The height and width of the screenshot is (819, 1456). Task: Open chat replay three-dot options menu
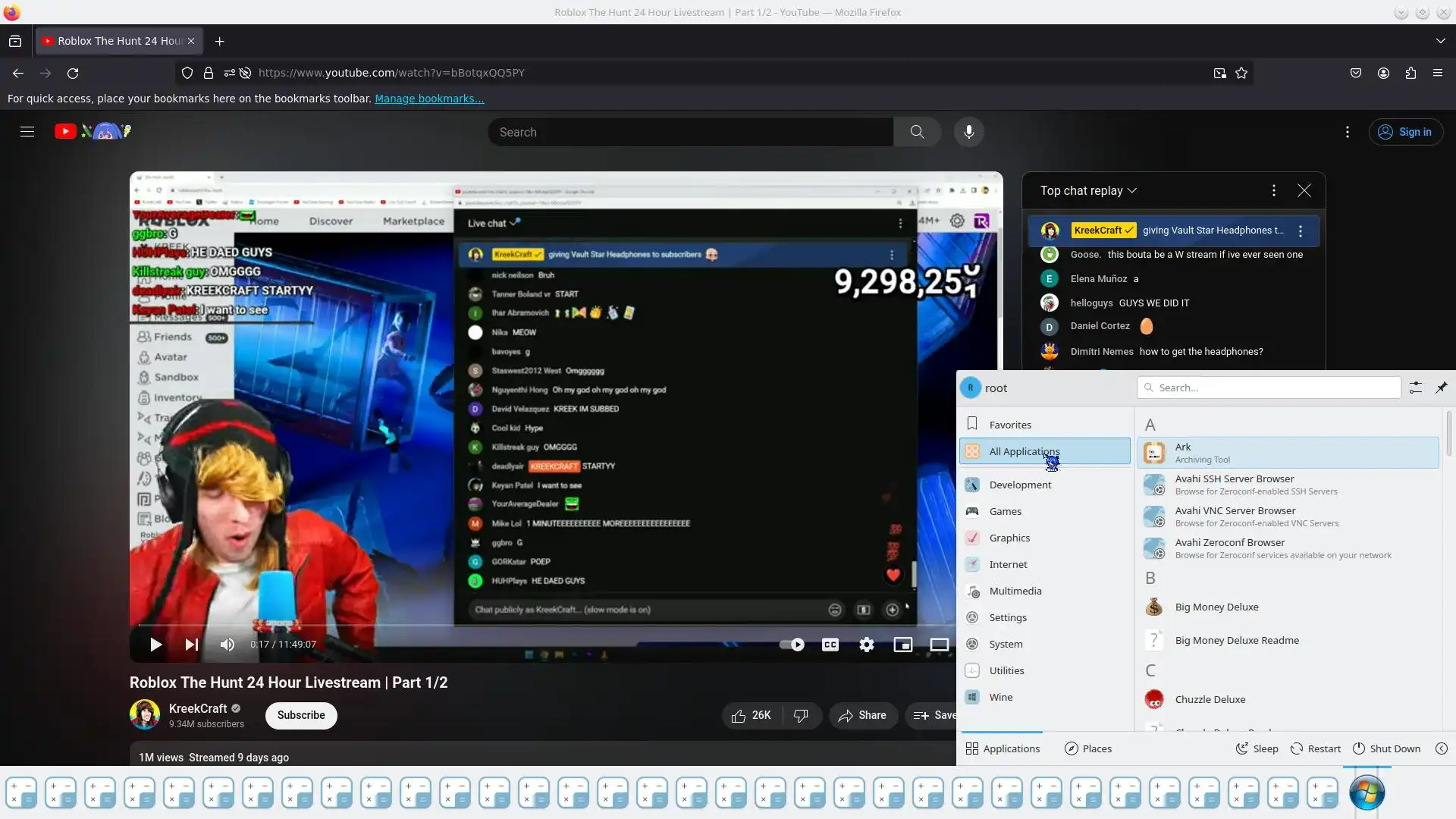1274,190
